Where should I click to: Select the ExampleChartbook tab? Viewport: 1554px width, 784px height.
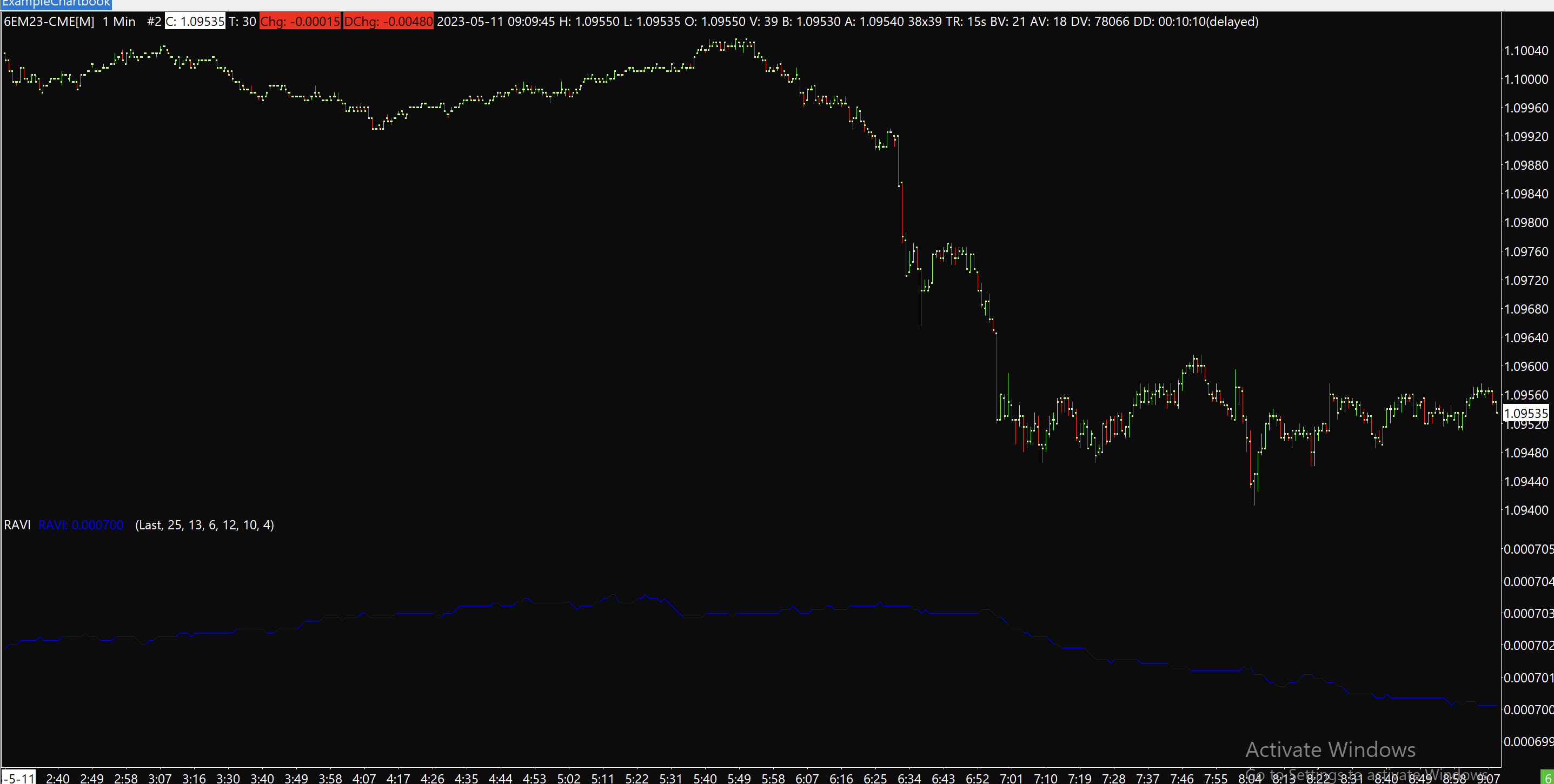56,4
